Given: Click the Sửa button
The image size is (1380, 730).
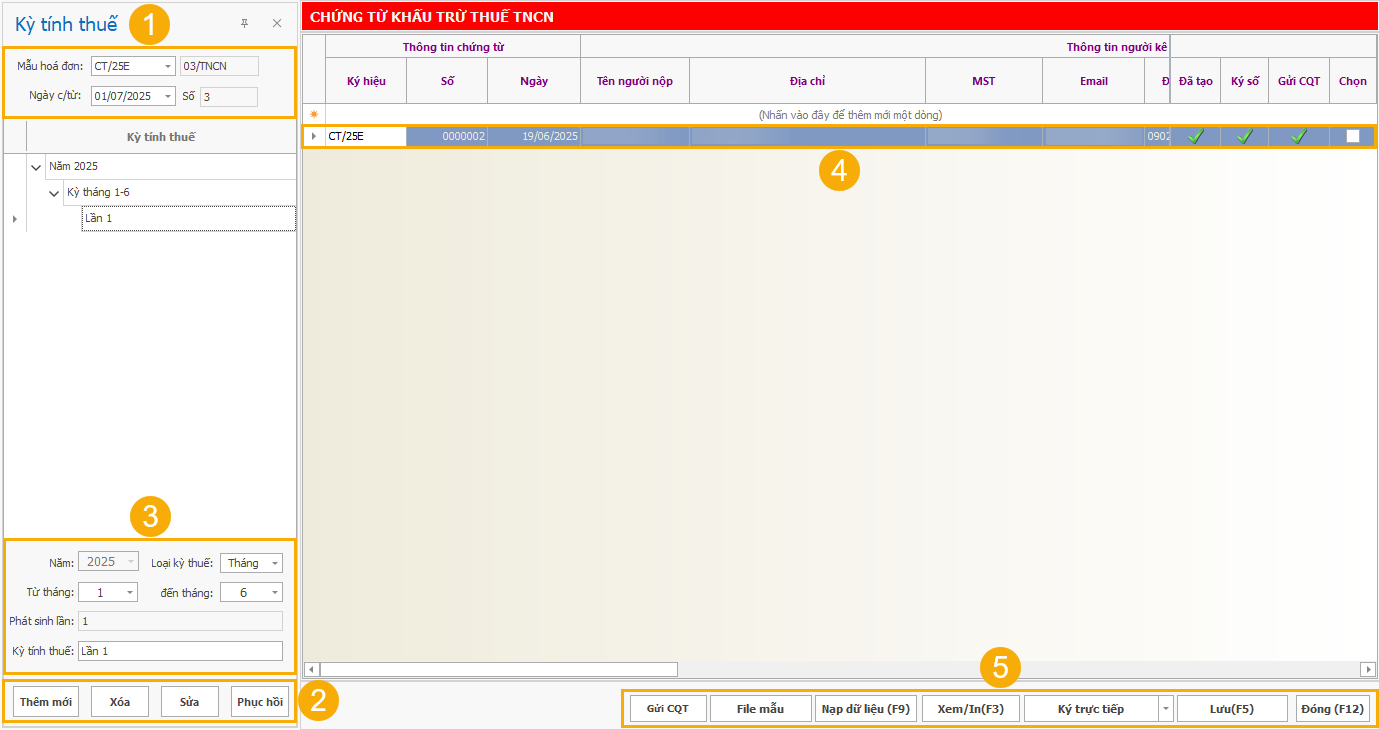Looking at the screenshot, I should tap(190, 702).
